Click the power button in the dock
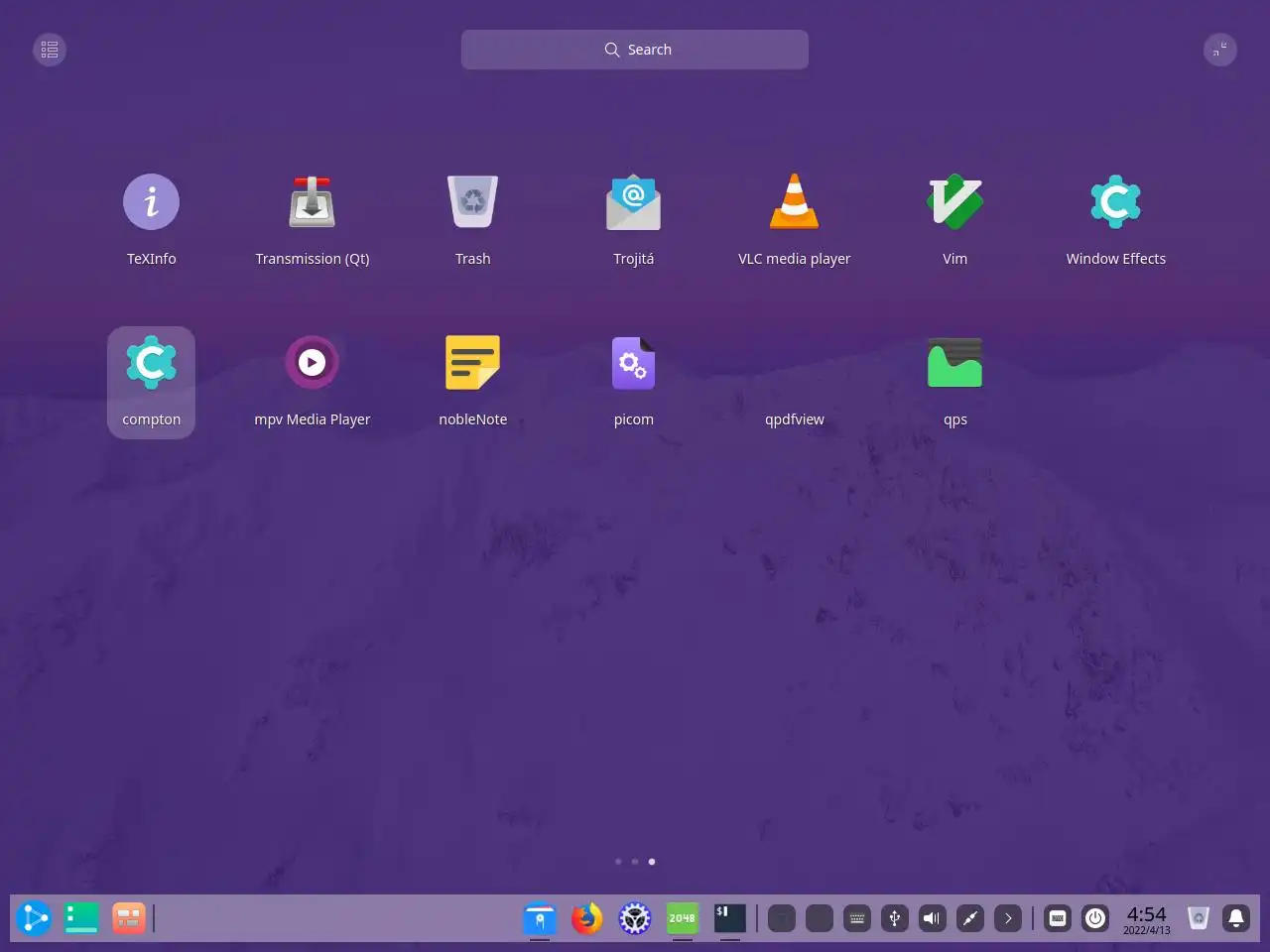This screenshot has width=1270, height=952. click(x=1095, y=918)
